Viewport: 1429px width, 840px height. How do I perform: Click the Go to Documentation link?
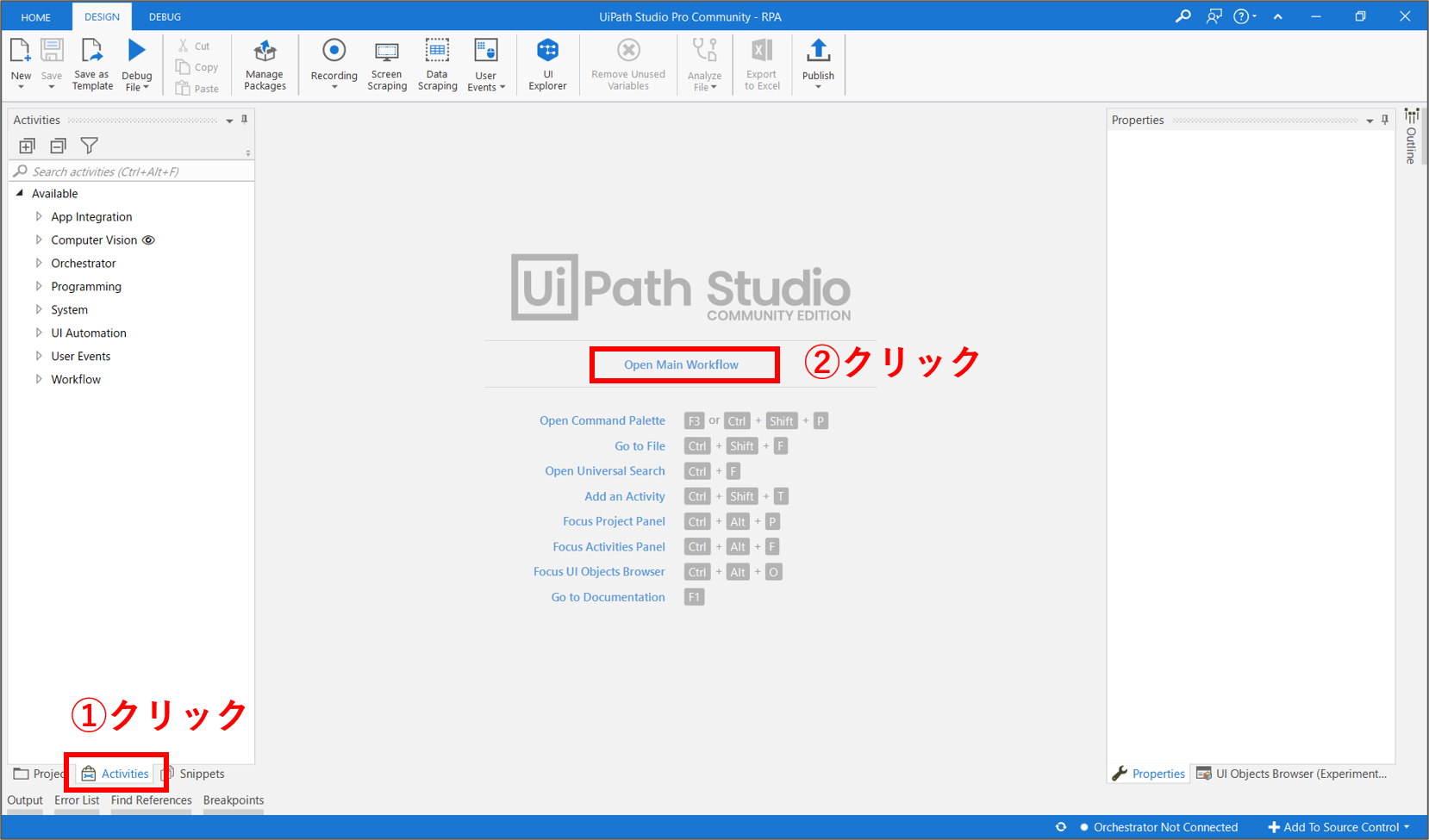click(x=608, y=597)
